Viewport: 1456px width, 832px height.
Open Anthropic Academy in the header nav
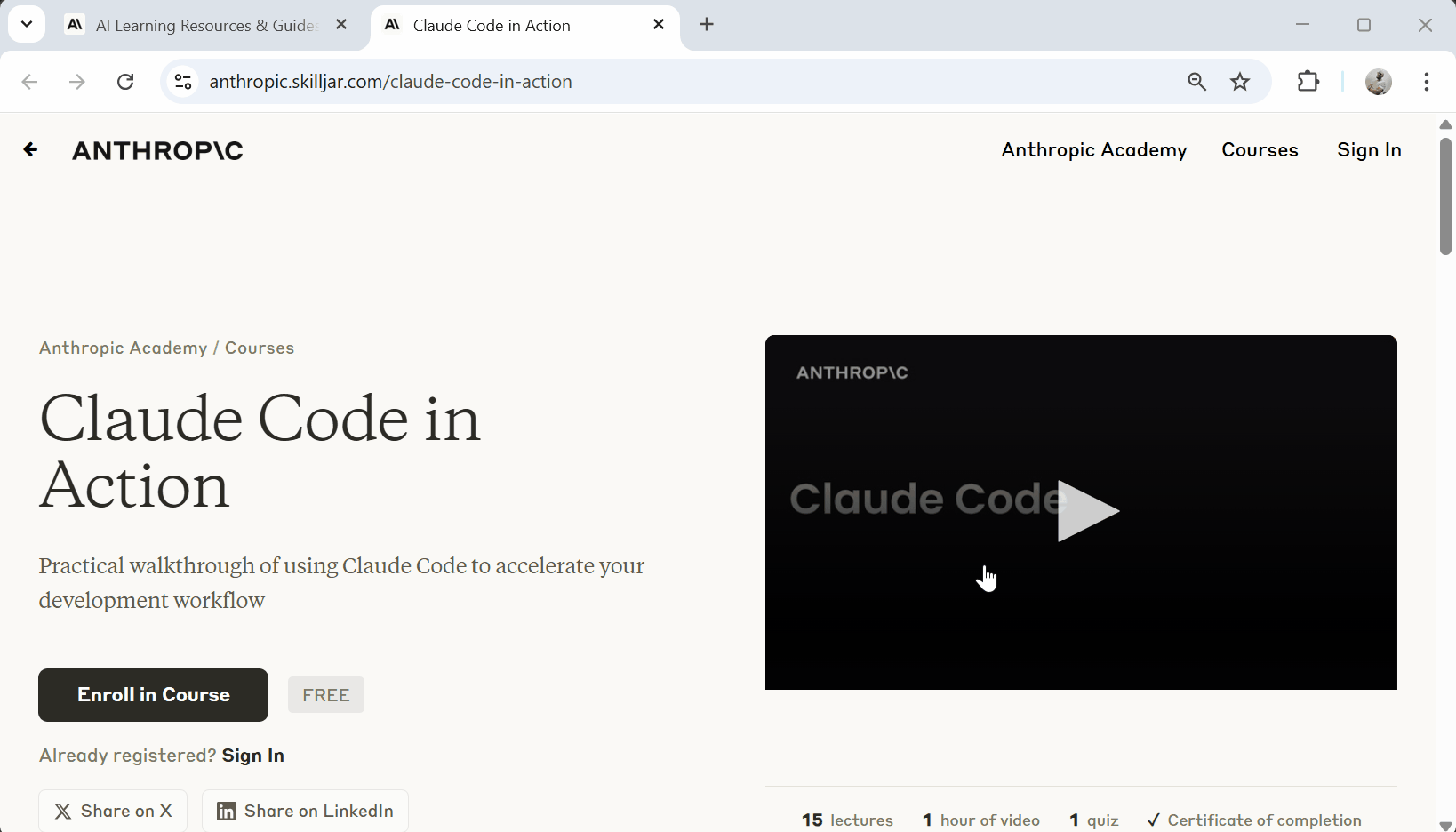[1094, 150]
